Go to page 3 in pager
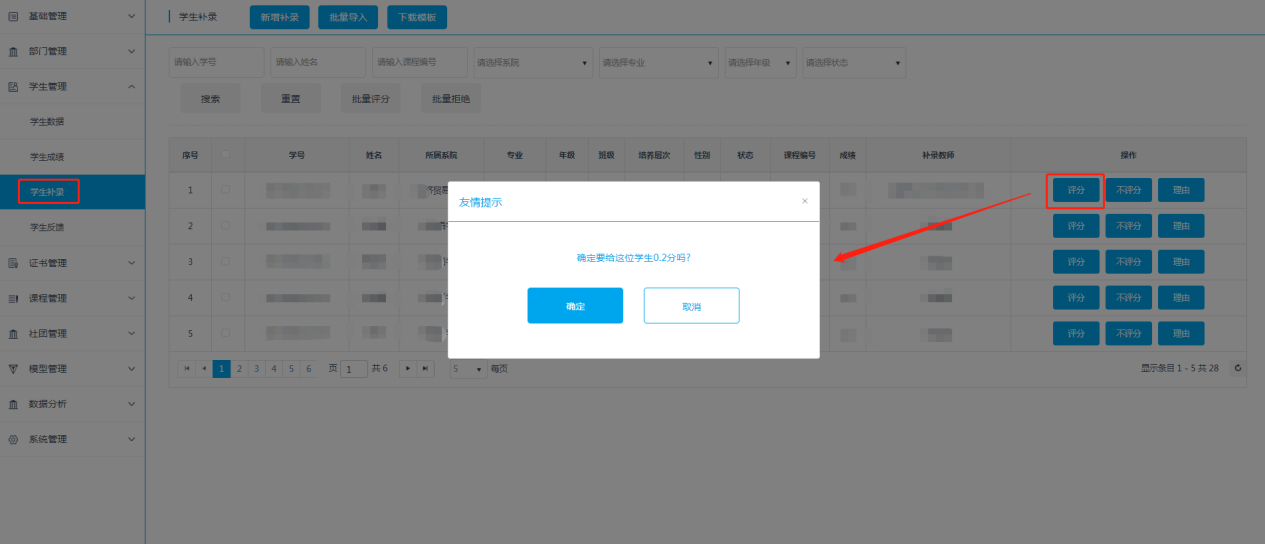 pos(257,369)
